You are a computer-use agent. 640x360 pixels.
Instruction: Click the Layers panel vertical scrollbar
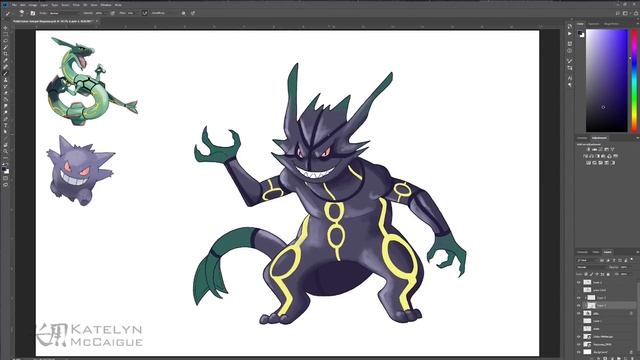point(638,317)
